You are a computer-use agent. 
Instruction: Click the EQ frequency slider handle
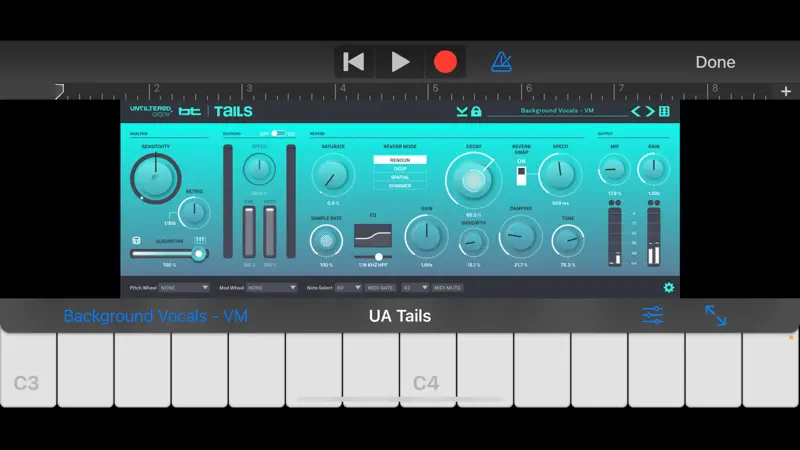coord(379,257)
